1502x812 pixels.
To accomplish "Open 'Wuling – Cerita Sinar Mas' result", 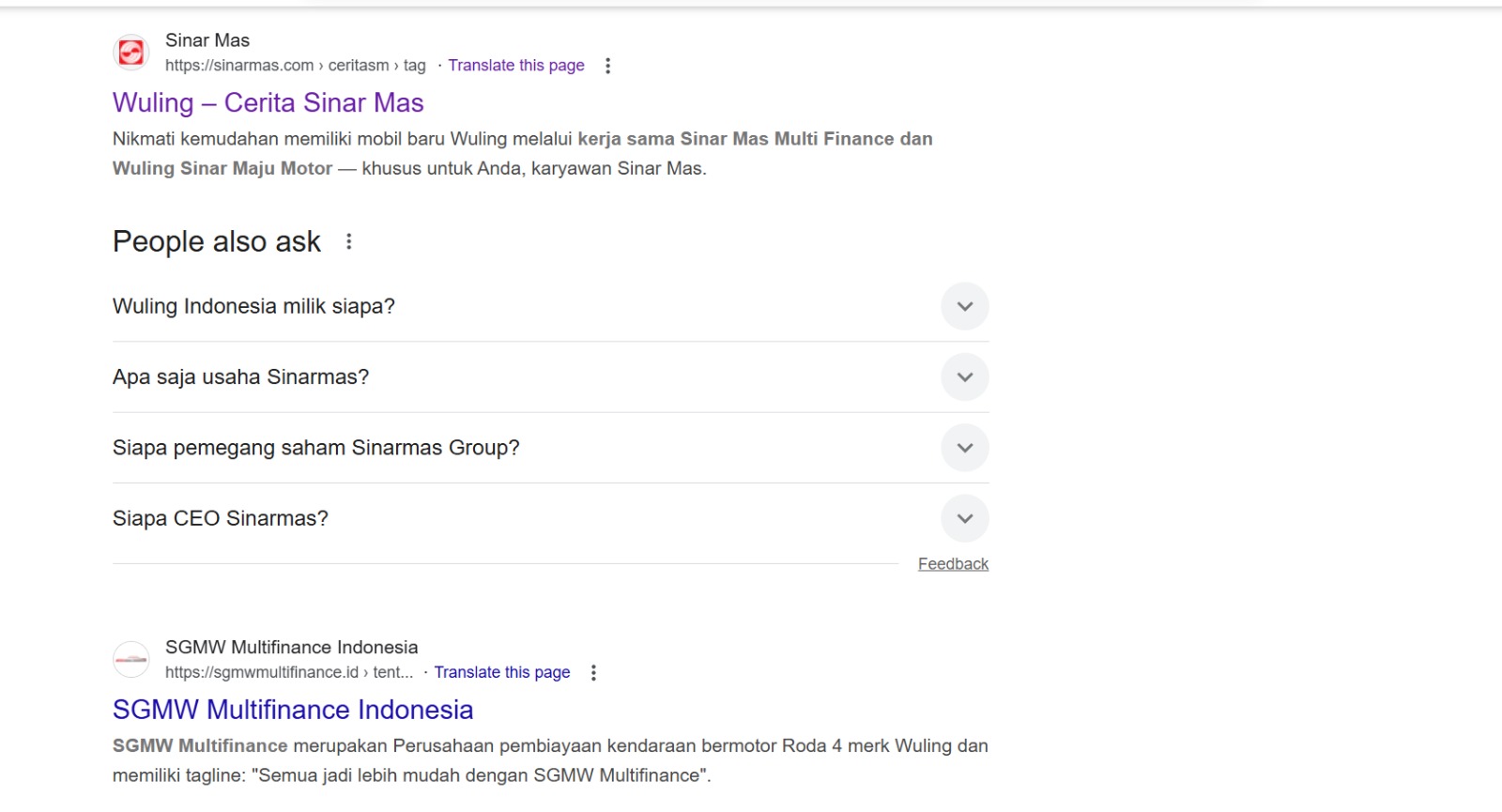I will point(268,102).
